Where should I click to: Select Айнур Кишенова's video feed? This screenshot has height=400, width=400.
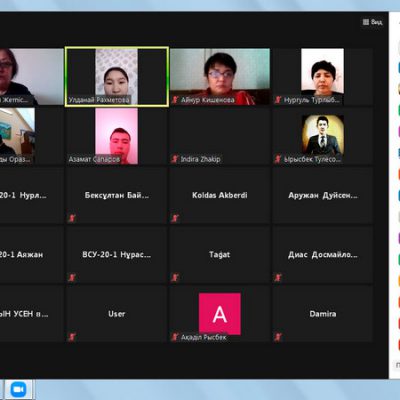220,77
